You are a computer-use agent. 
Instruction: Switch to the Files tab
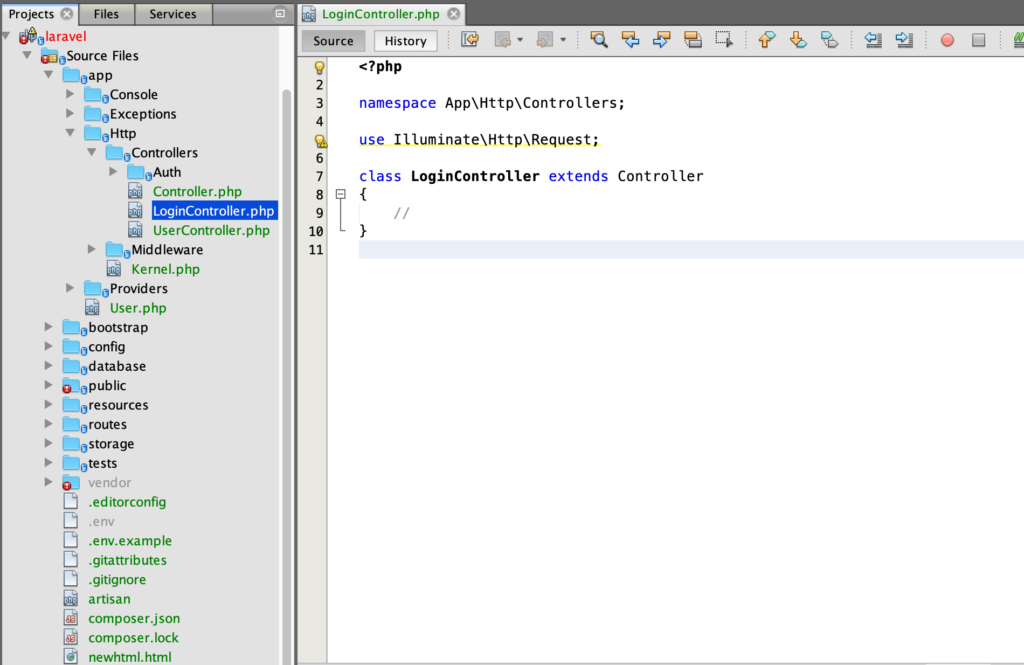point(106,13)
